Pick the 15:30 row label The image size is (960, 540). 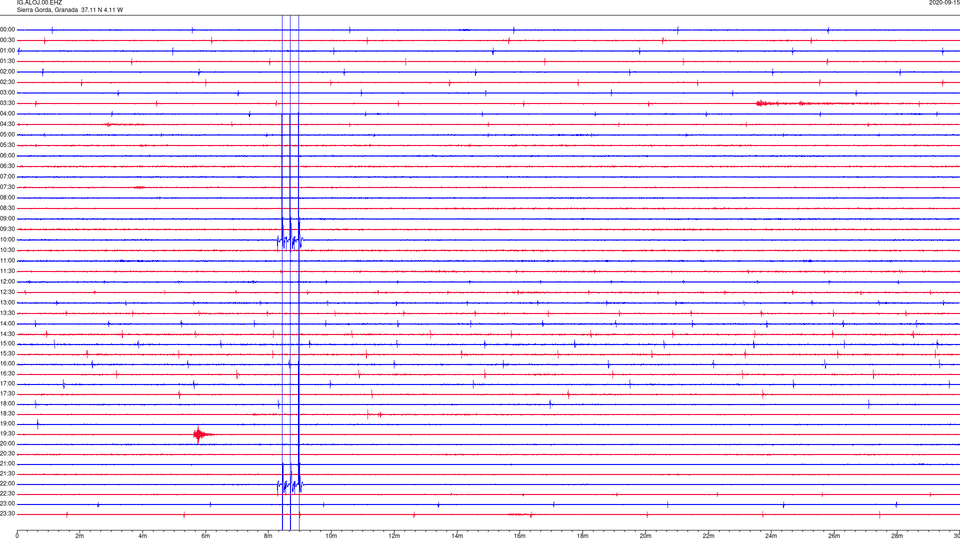[8, 354]
